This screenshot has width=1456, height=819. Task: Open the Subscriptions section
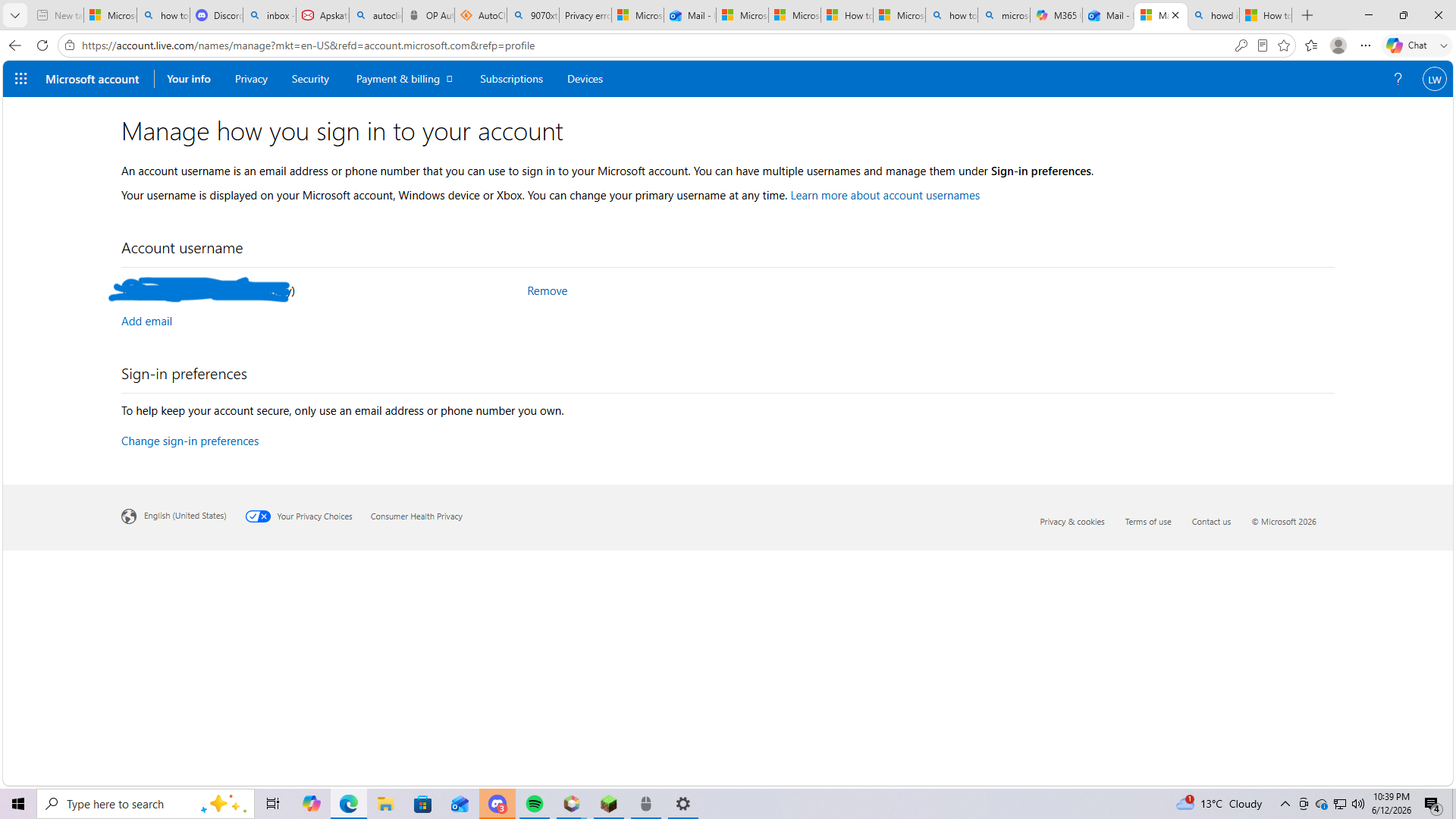pyautogui.click(x=511, y=79)
